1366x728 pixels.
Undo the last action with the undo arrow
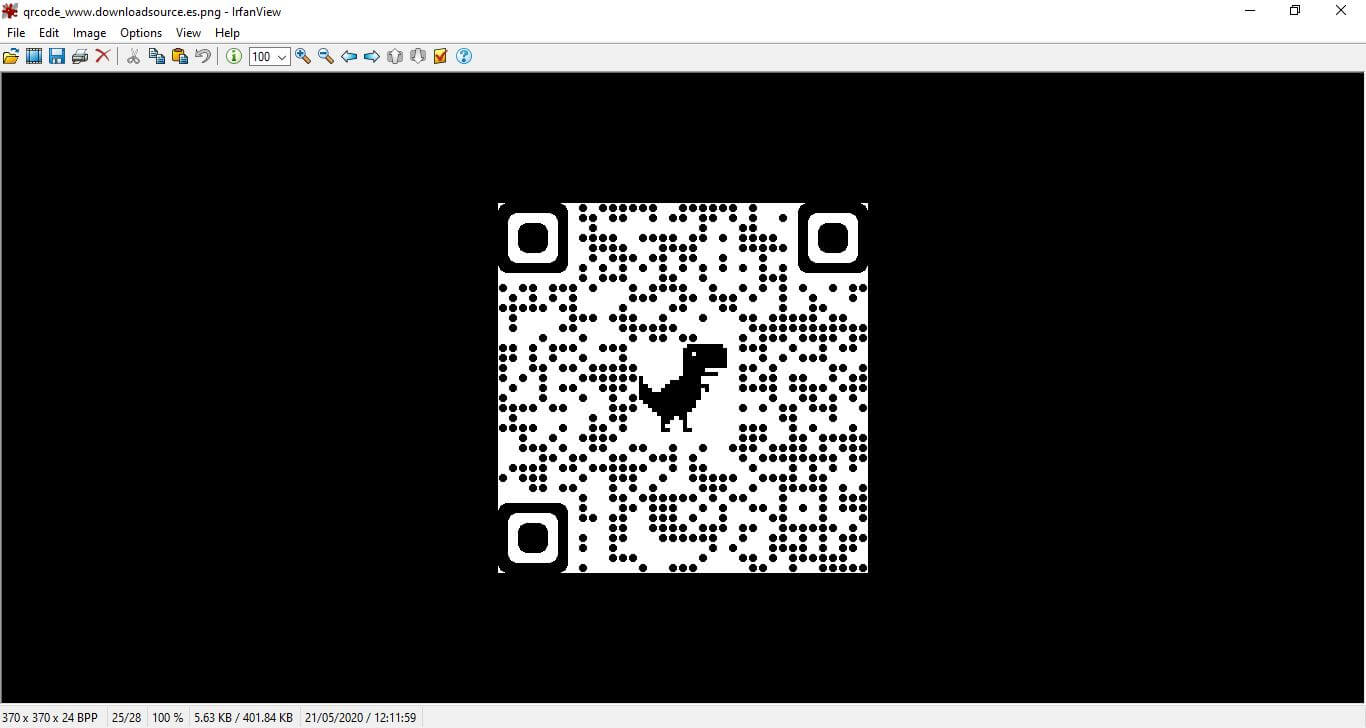(203, 57)
